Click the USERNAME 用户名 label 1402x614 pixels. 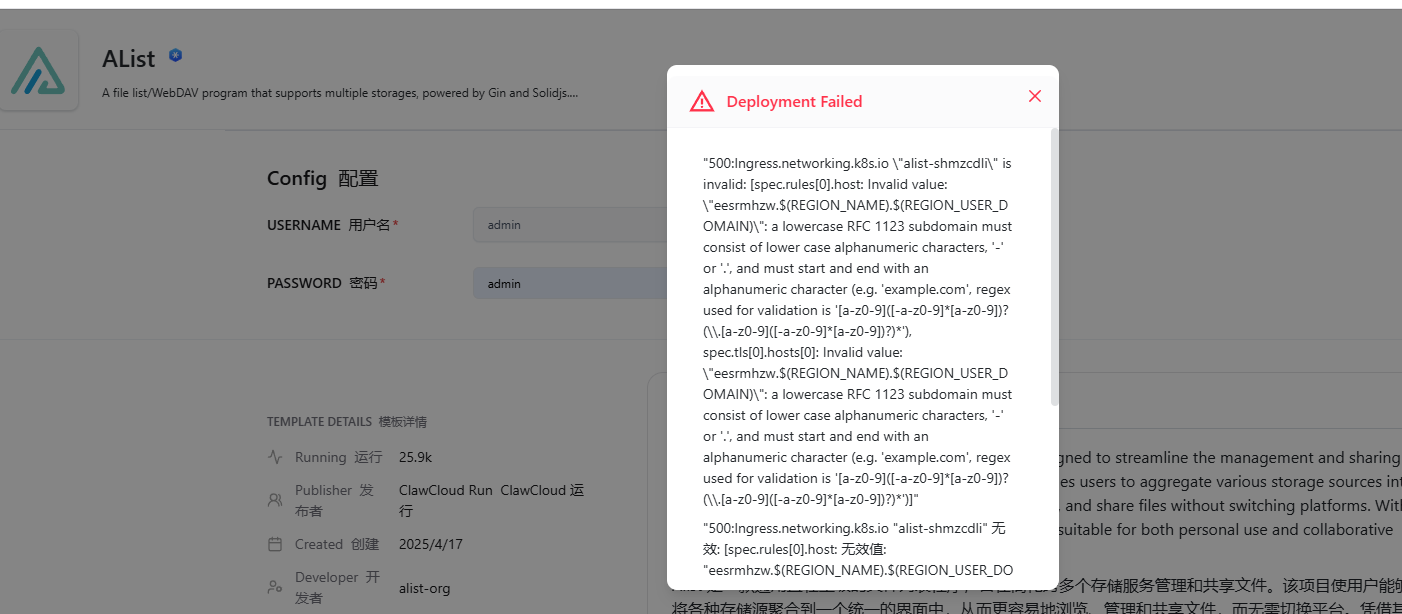point(332,225)
